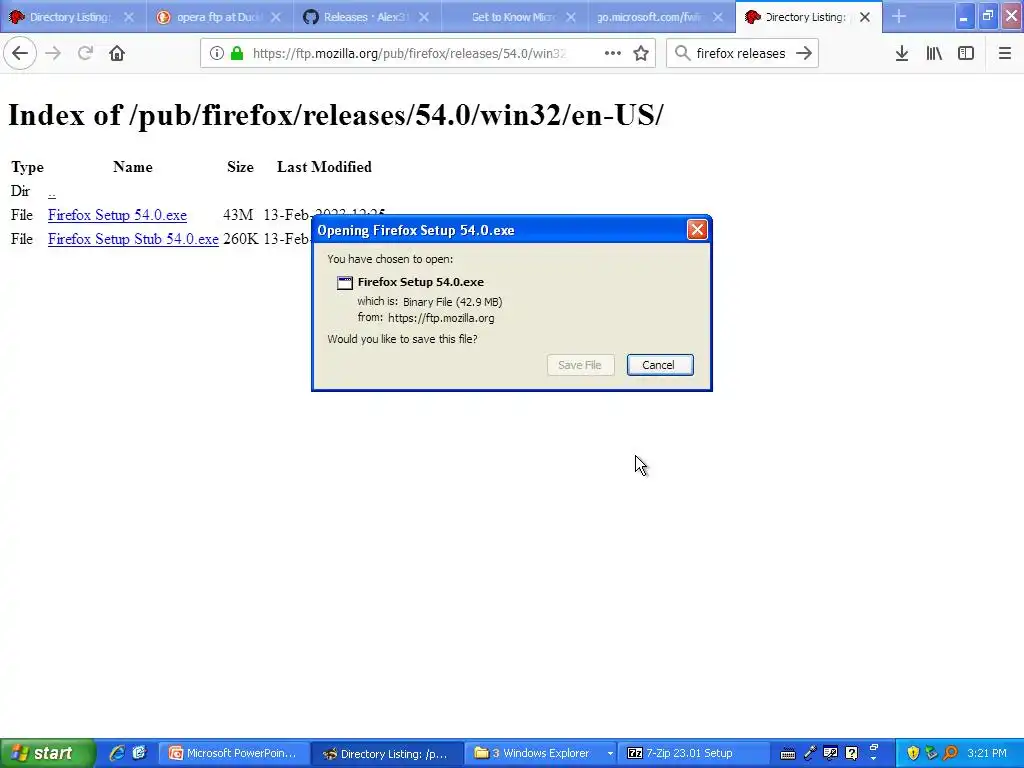Close the go.microsoft.com tab
Image resolution: width=1024 pixels, height=768 pixels.
point(718,17)
